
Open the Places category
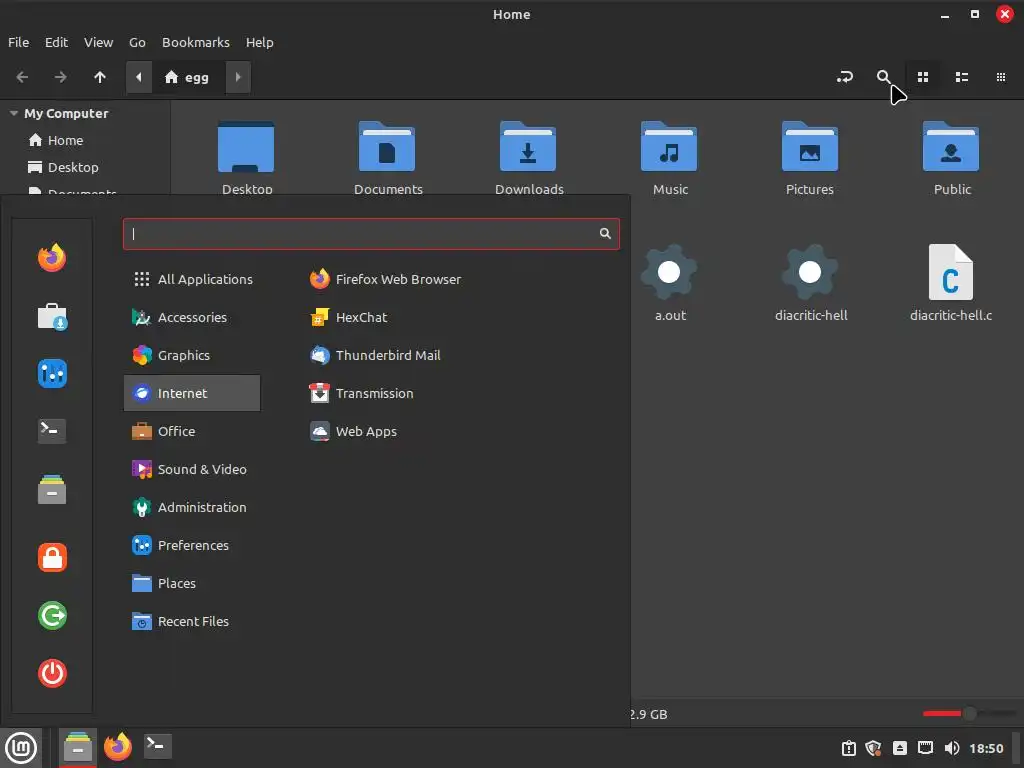click(192, 583)
